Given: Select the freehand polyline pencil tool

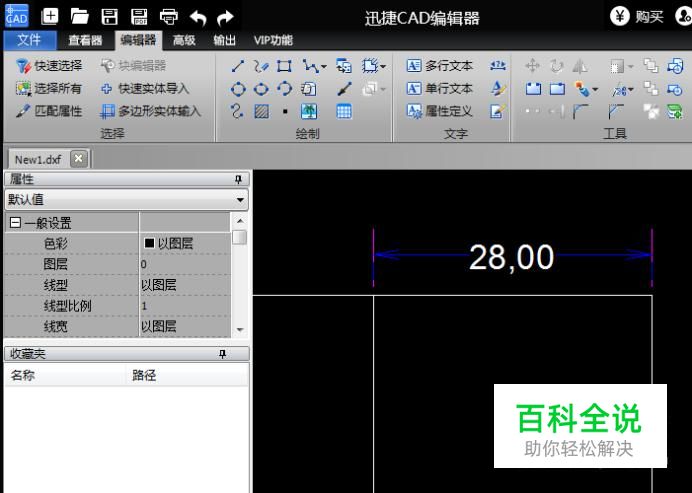Looking at the screenshot, I should [261, 66].
